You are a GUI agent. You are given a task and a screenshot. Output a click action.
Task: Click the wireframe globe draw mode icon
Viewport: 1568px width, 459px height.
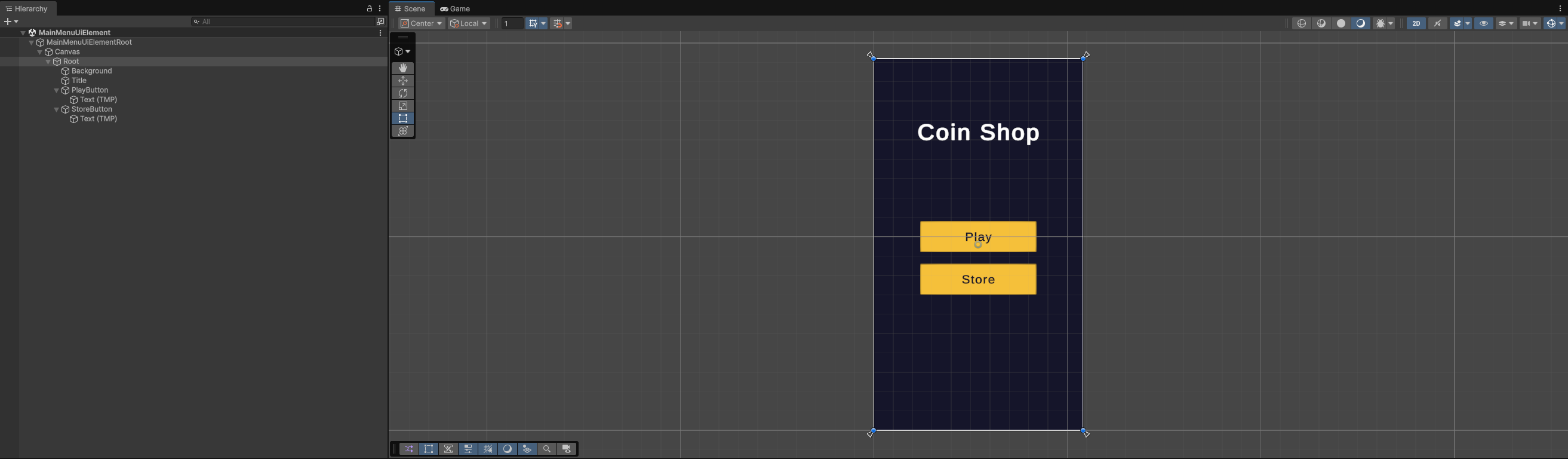coord(1302,23)
